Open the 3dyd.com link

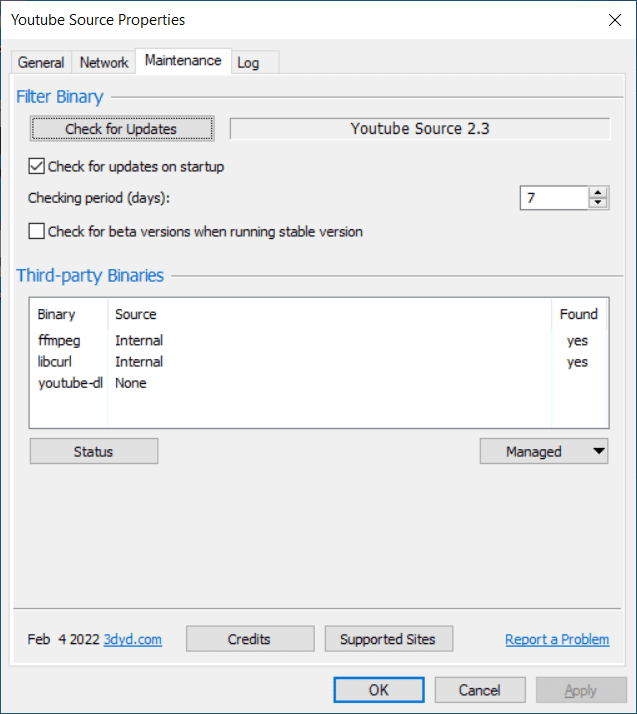pos(132,639)
